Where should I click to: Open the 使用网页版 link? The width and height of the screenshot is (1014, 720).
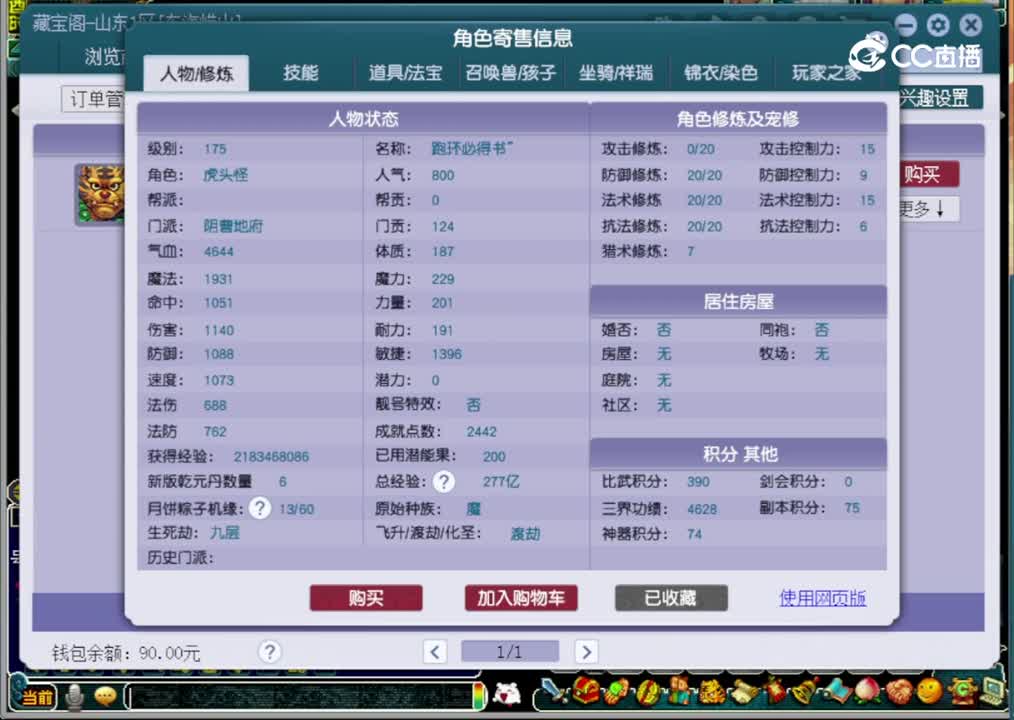(x=822, y=597)
